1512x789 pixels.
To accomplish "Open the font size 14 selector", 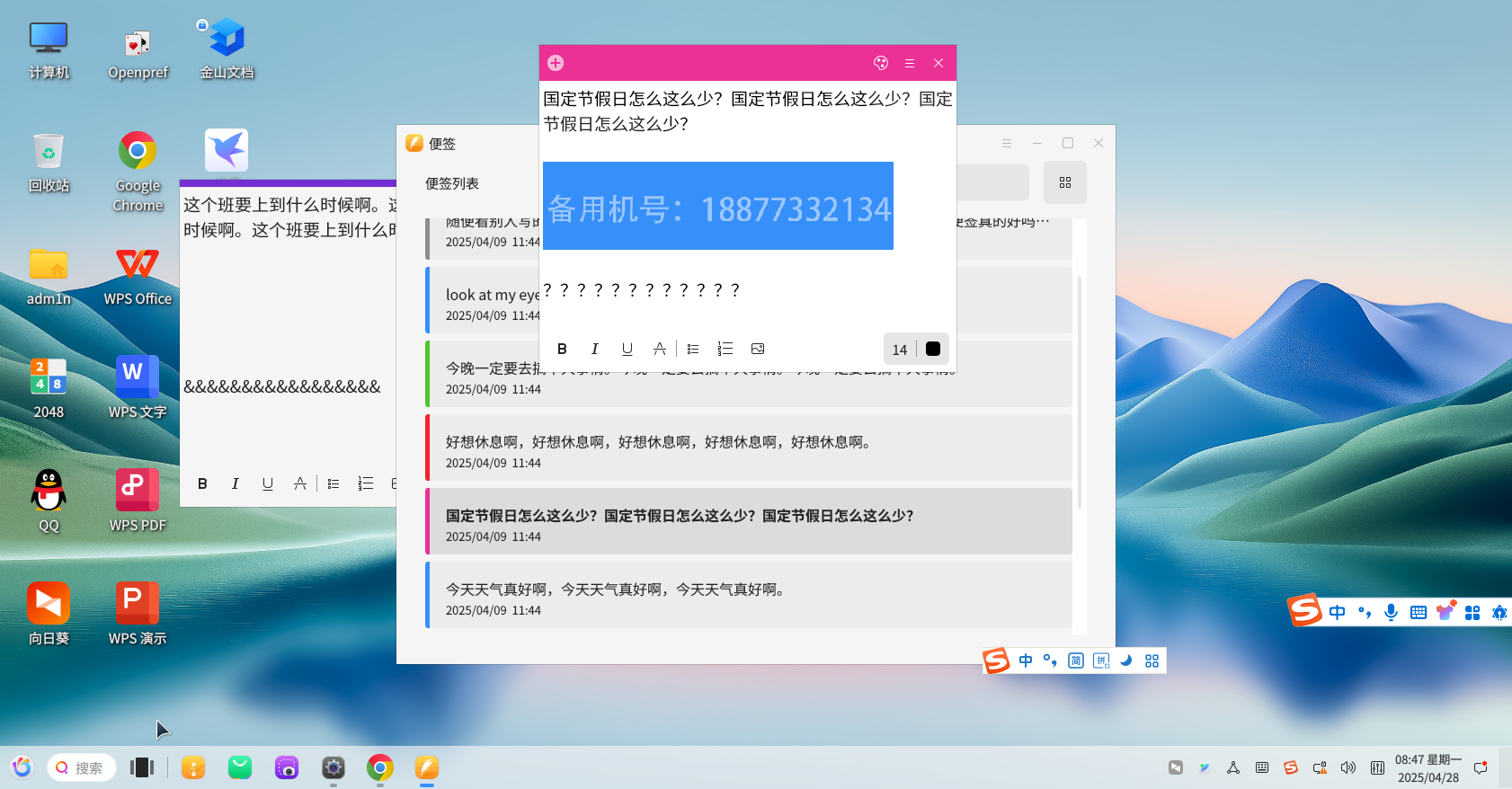I will pyautogui.click(x=900, y=350).
